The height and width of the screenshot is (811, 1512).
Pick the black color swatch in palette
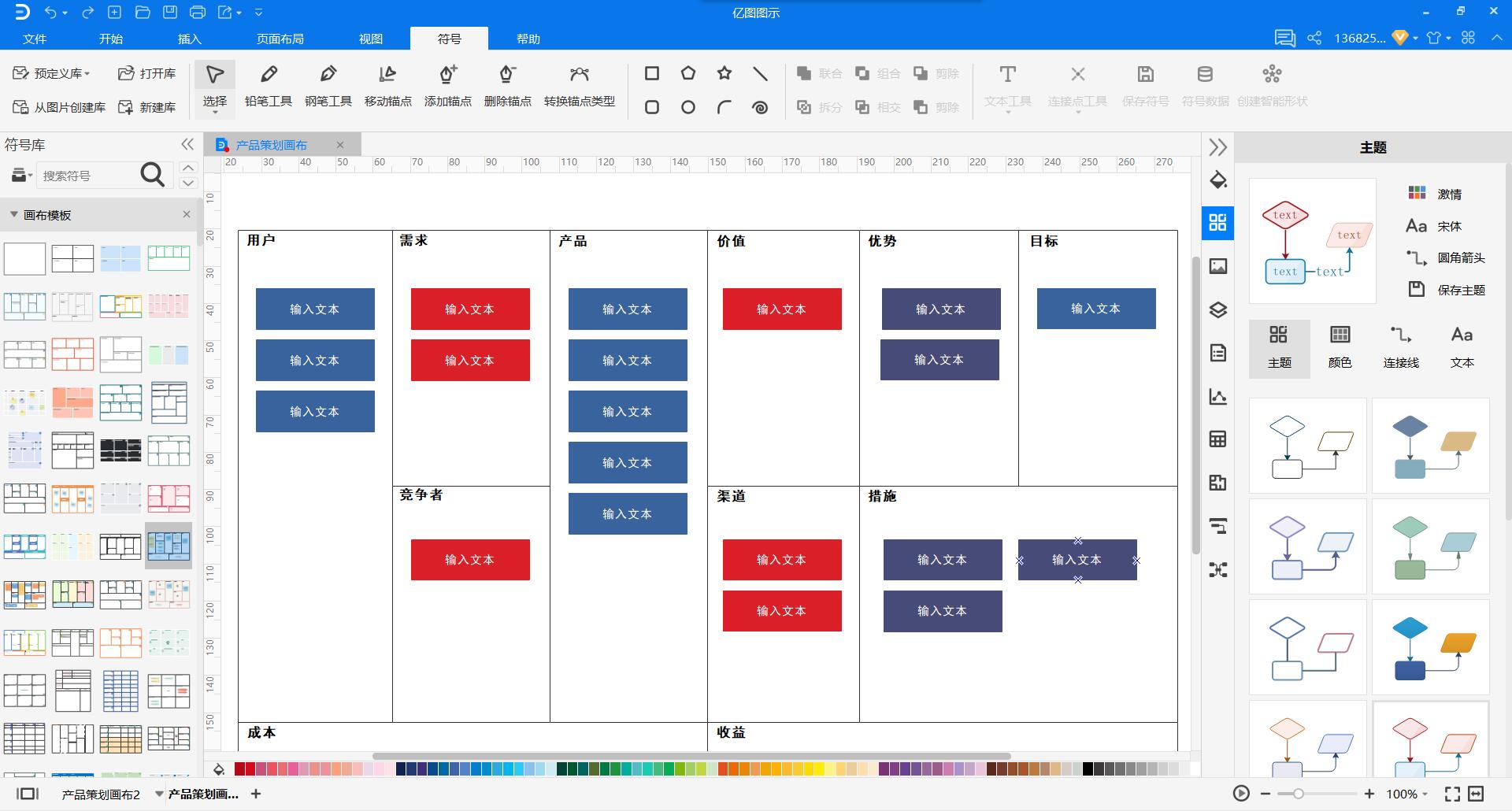pyautogui.click(x=1088, y=768)
